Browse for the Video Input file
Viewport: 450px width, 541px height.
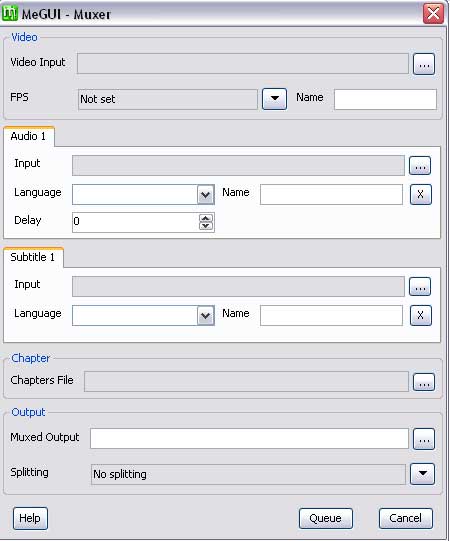[x=424, y=64]
